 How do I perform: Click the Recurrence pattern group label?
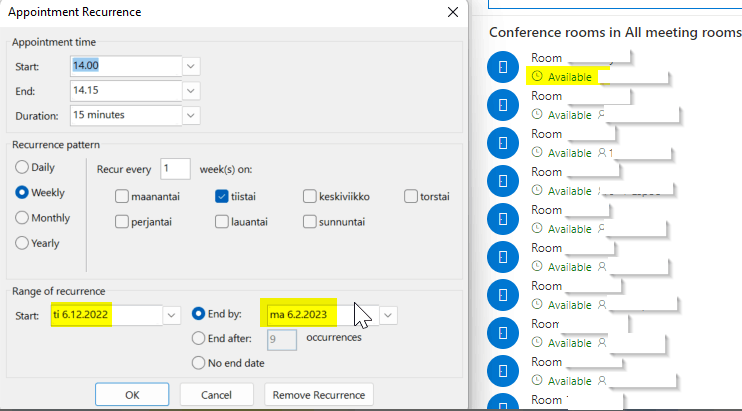tap(56, 145)
